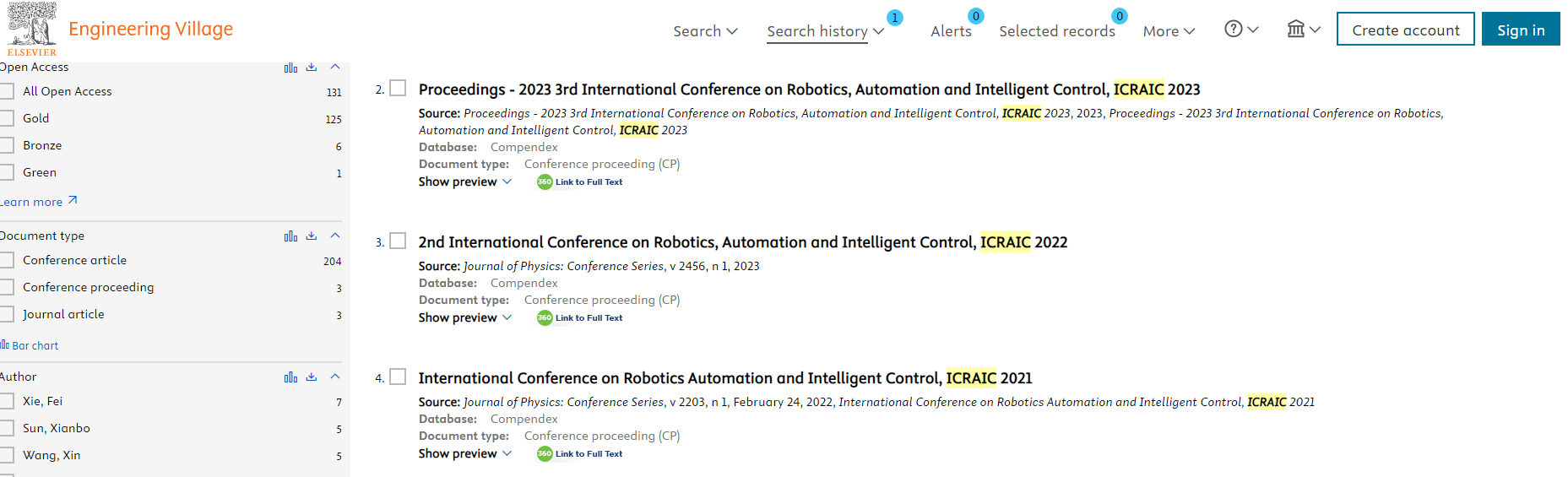
Task: Open the Search history menu
Action: point(825,31)
